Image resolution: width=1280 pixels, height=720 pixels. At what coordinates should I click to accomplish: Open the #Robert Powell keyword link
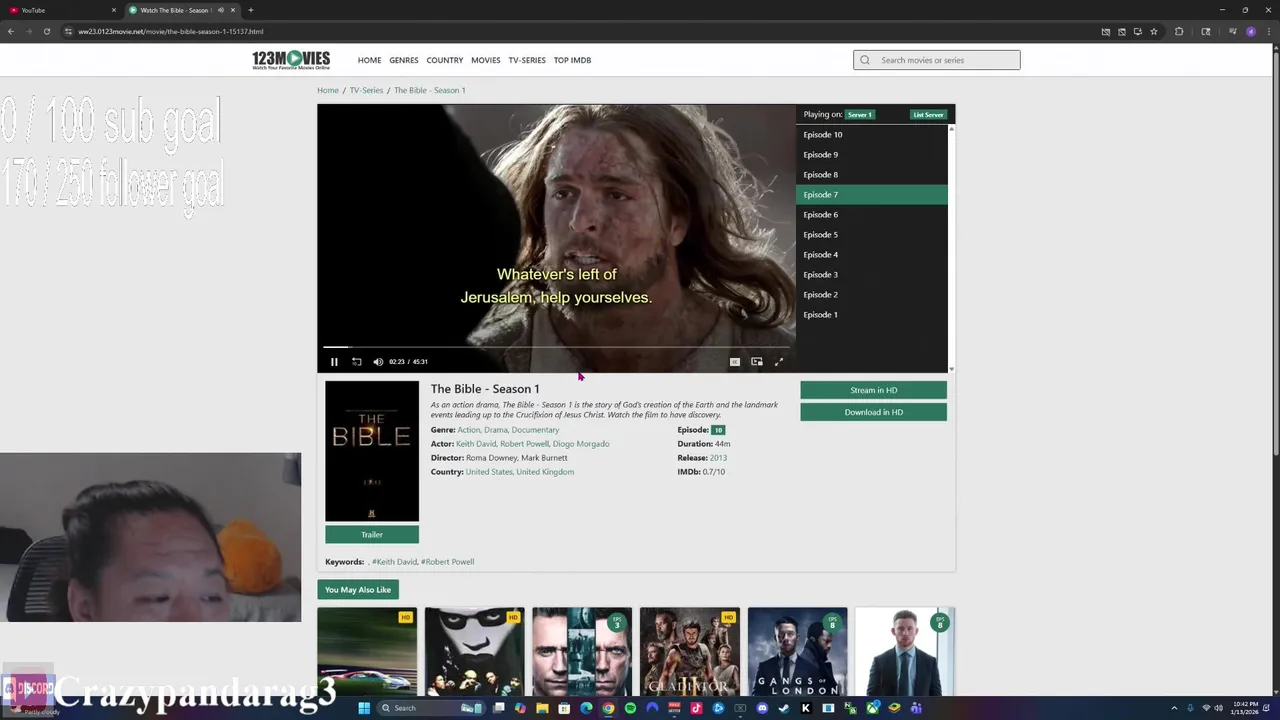tap(447, 562)
